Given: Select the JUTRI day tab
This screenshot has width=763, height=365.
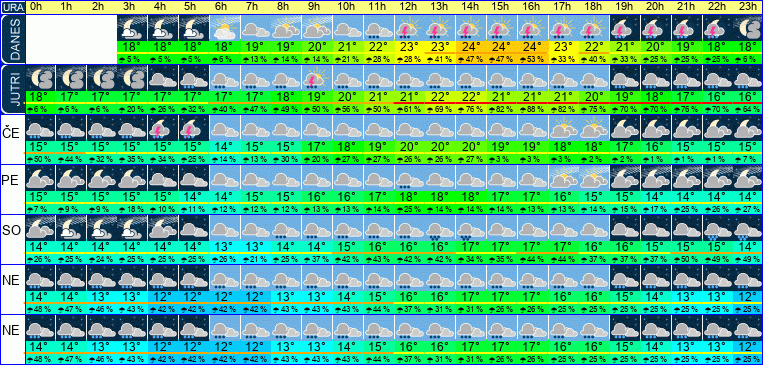Looking at the screenshot, I should pos(12,89).
